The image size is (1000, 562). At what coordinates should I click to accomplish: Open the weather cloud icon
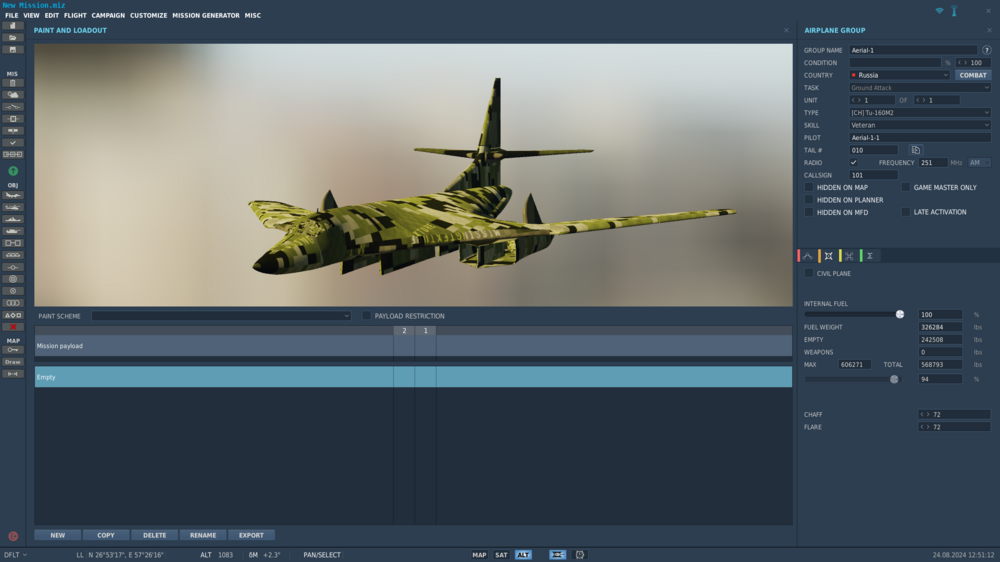pos(13,95)
